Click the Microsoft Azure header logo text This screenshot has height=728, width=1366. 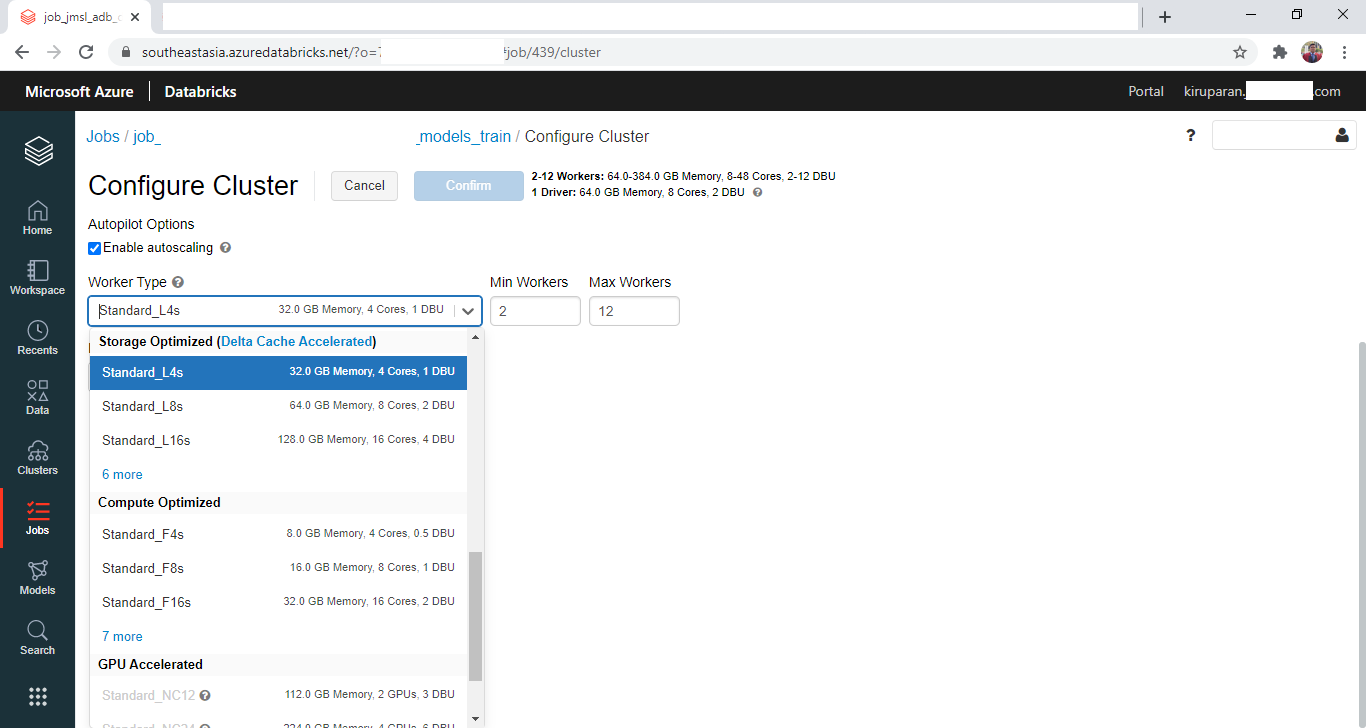(79, 91)
